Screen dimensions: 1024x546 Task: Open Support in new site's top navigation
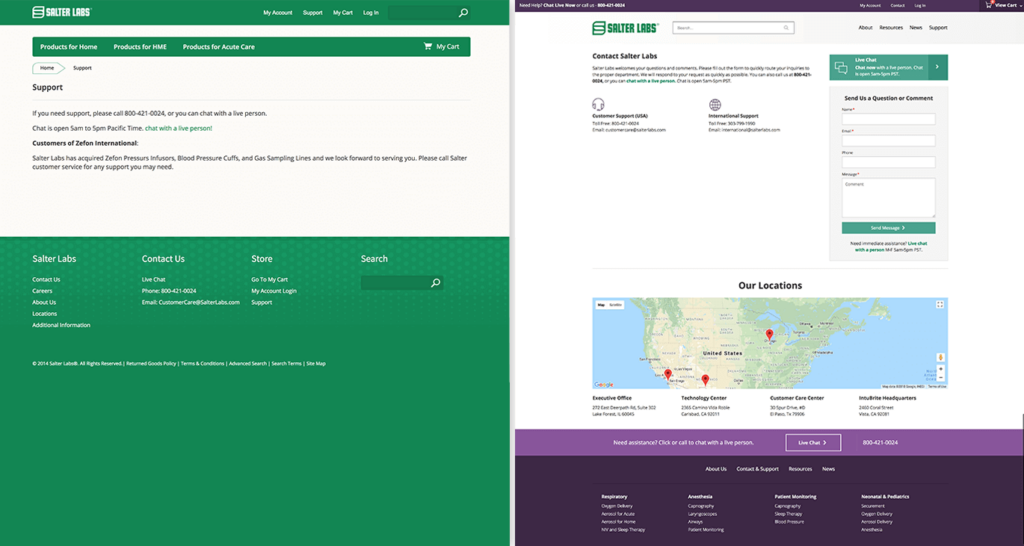(x=938, y=27)
